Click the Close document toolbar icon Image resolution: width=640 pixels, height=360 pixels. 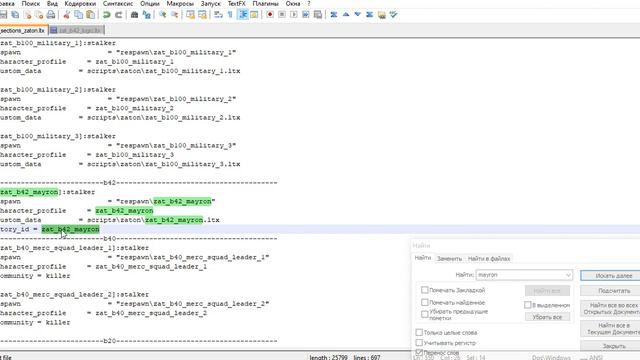pyautogui.click(x=27, y=15)
